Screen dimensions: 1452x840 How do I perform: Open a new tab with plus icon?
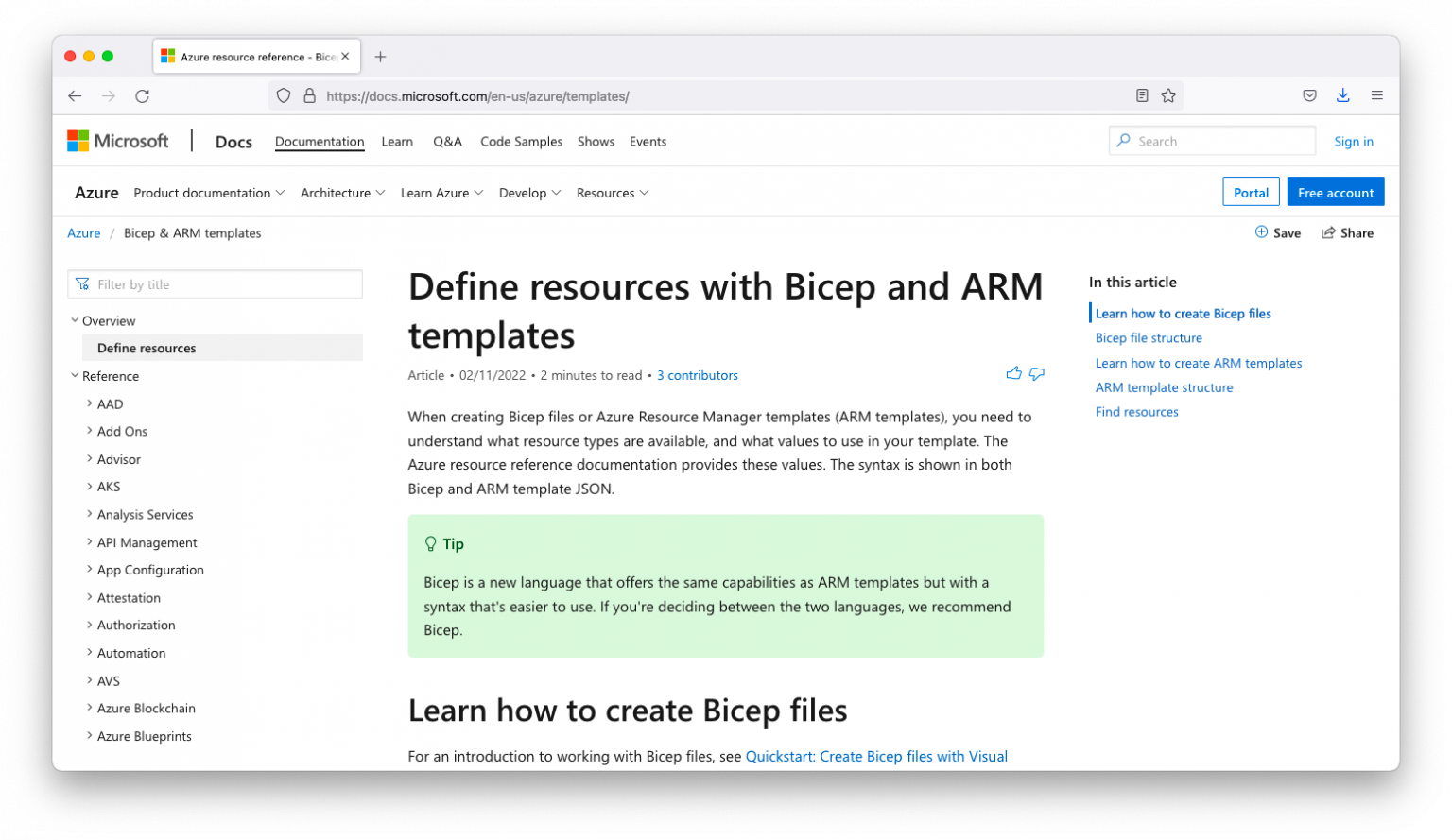click(x=380, y=57)
